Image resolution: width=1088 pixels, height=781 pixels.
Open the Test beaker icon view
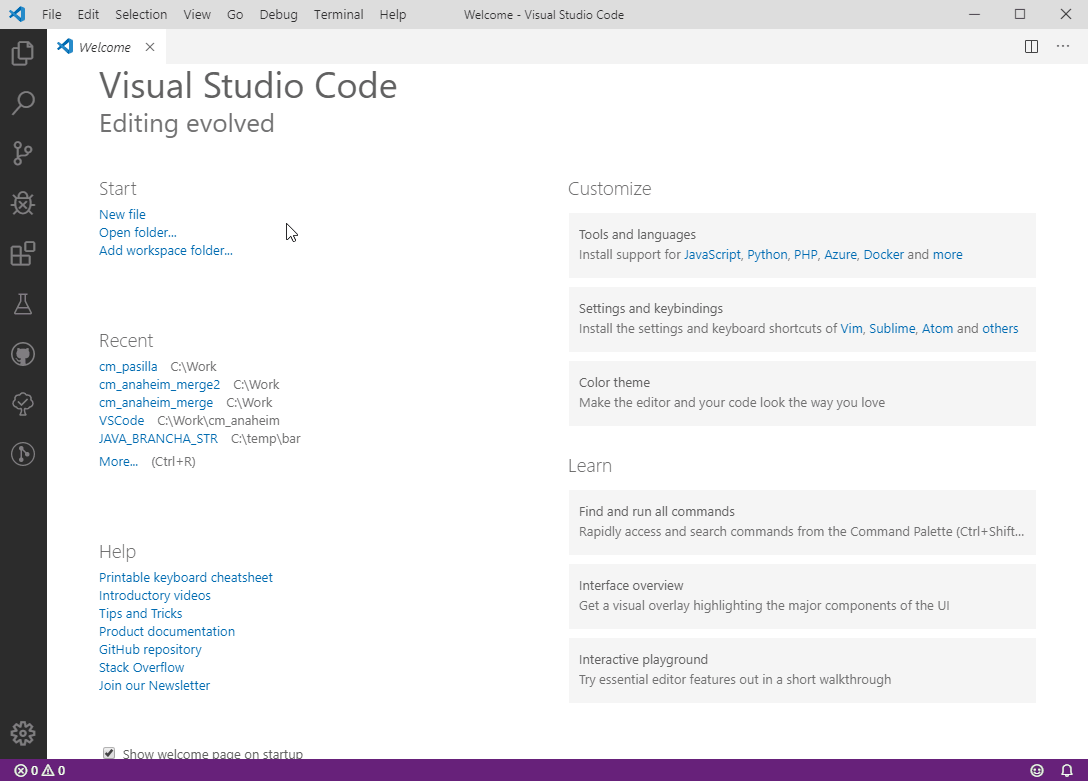[x=23, y=304]
